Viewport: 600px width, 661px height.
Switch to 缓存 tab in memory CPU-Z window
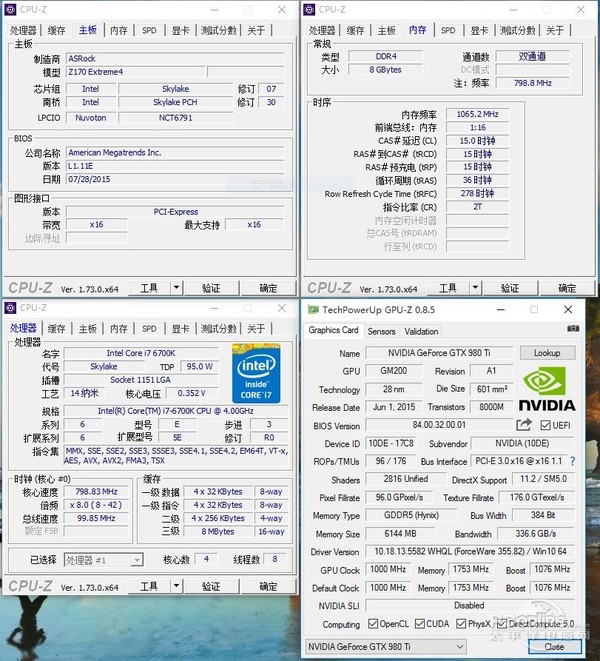point(355,30)
